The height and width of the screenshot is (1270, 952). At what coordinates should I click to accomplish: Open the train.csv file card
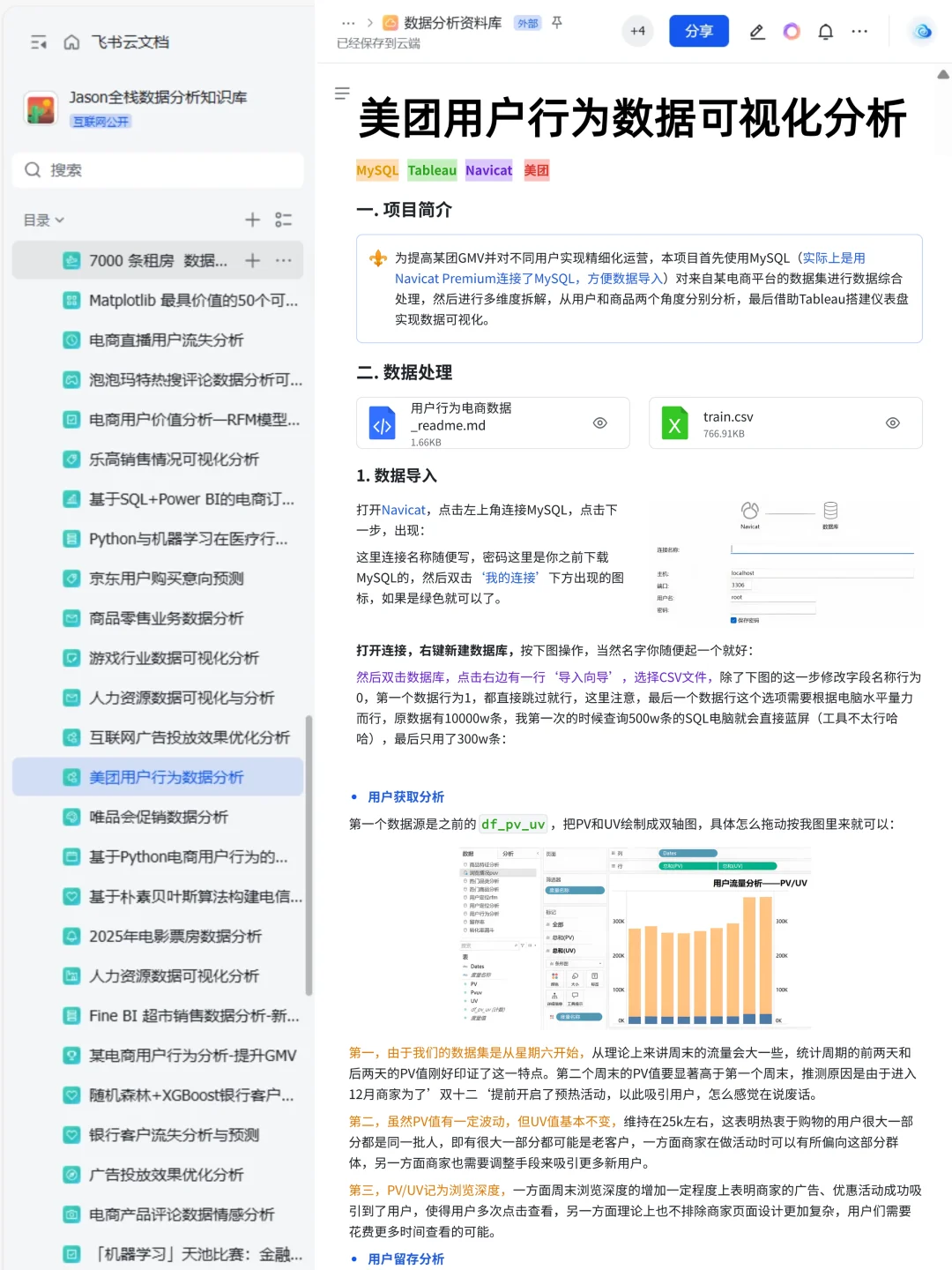point(785,423)
